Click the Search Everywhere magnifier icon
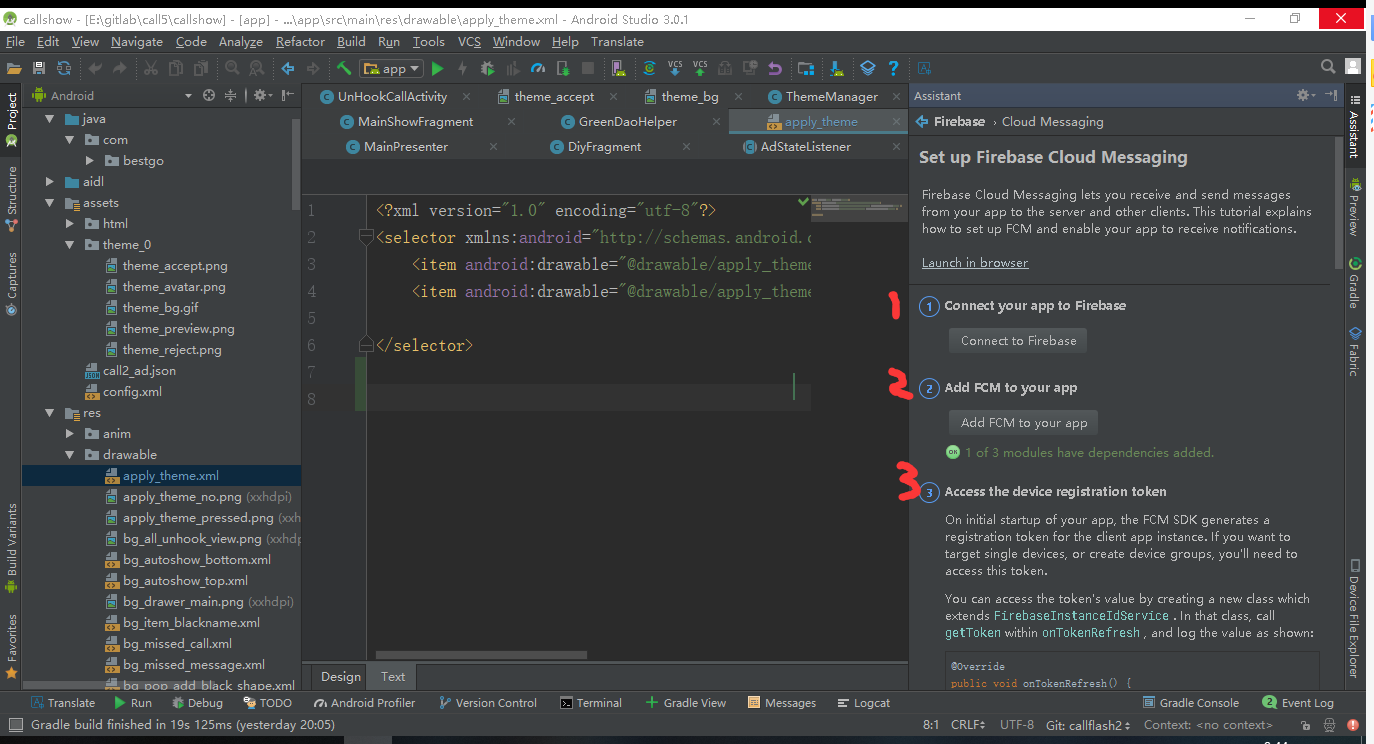Image resolution: width=1374 pixels, height=744 pixels. coord(1328,67)
